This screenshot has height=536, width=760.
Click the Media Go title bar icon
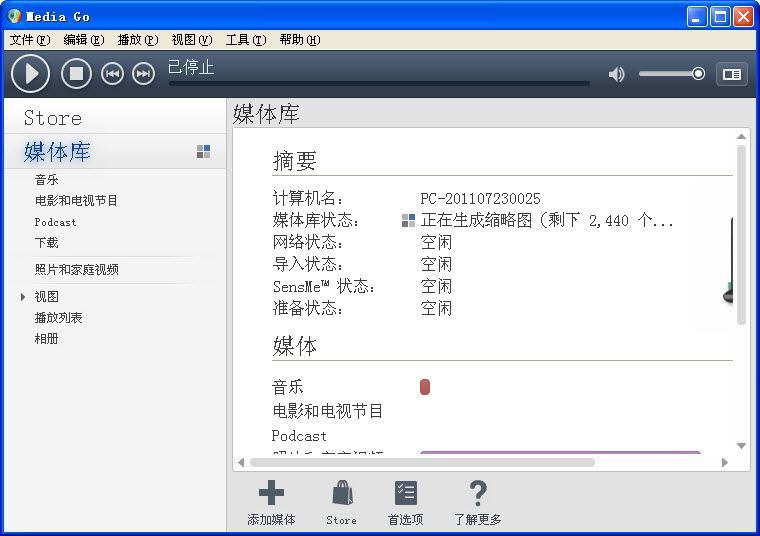click(x=14, y=16)
